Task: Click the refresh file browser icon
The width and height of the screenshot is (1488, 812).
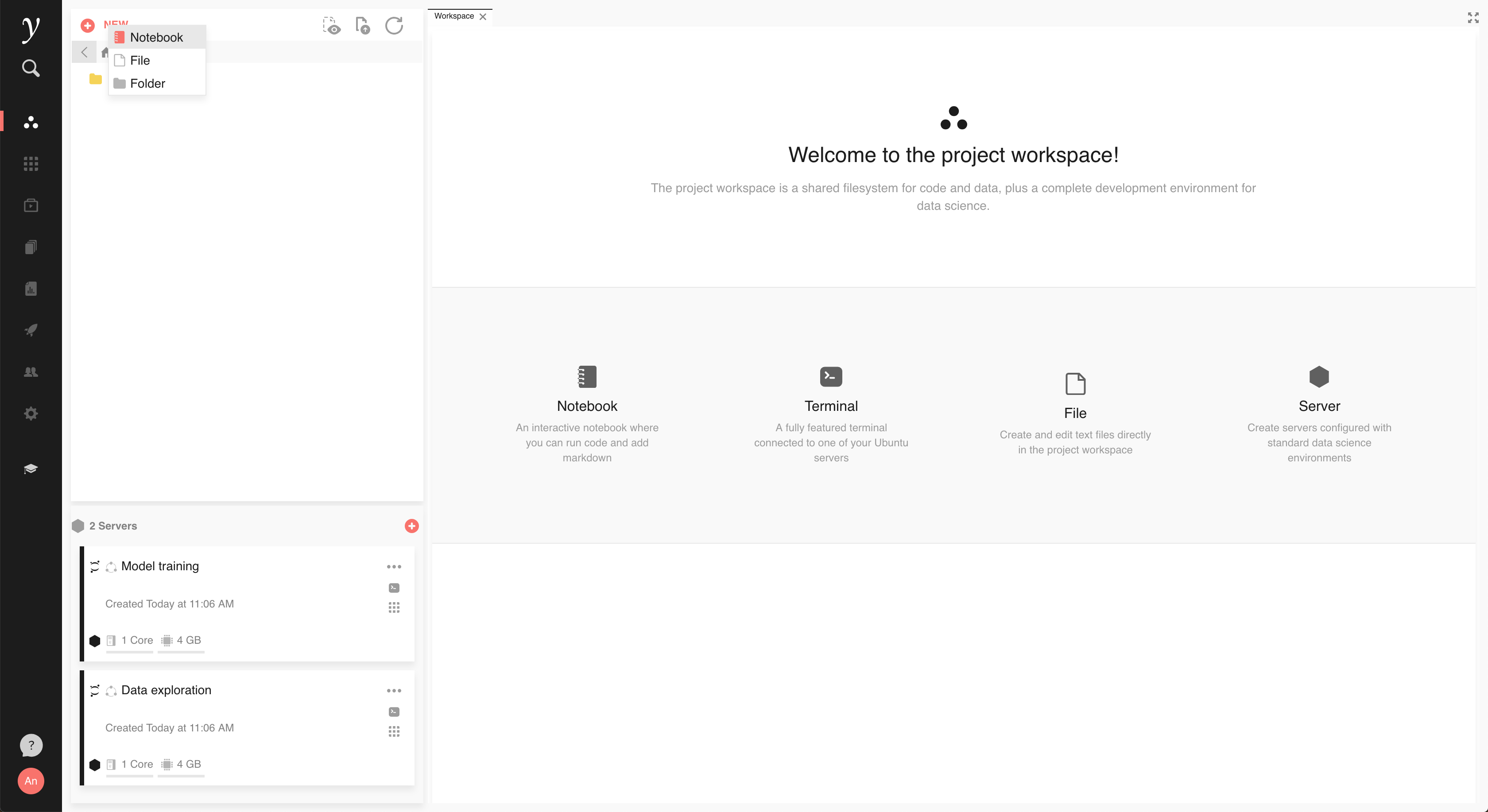Action: [x=394, y=25]
